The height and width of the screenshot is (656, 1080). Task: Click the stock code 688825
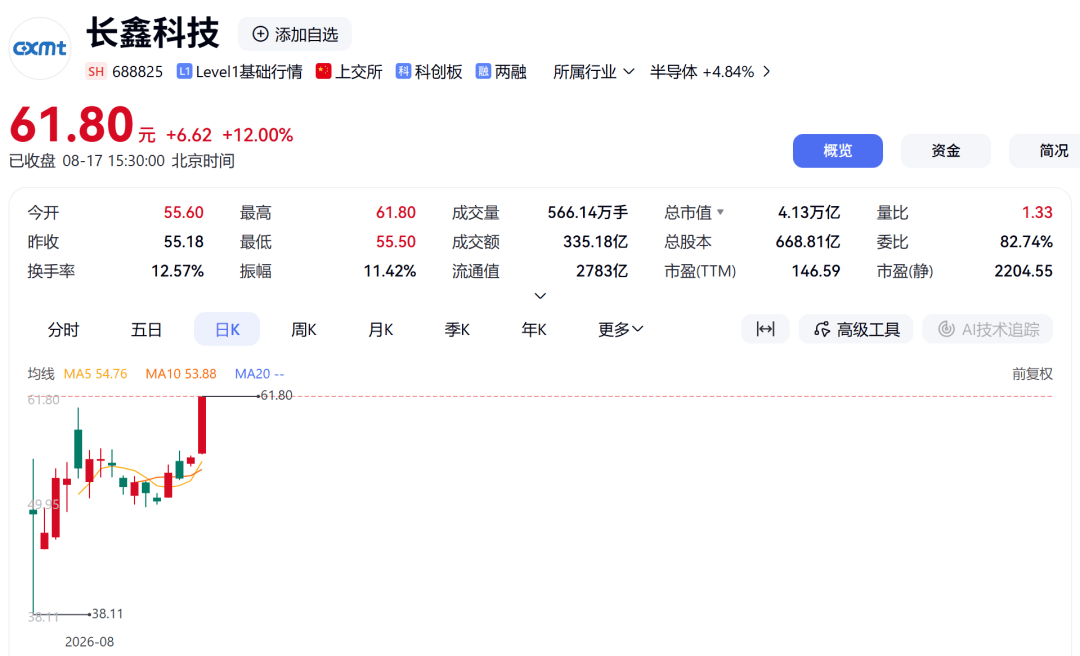click(x=137, y=72)
